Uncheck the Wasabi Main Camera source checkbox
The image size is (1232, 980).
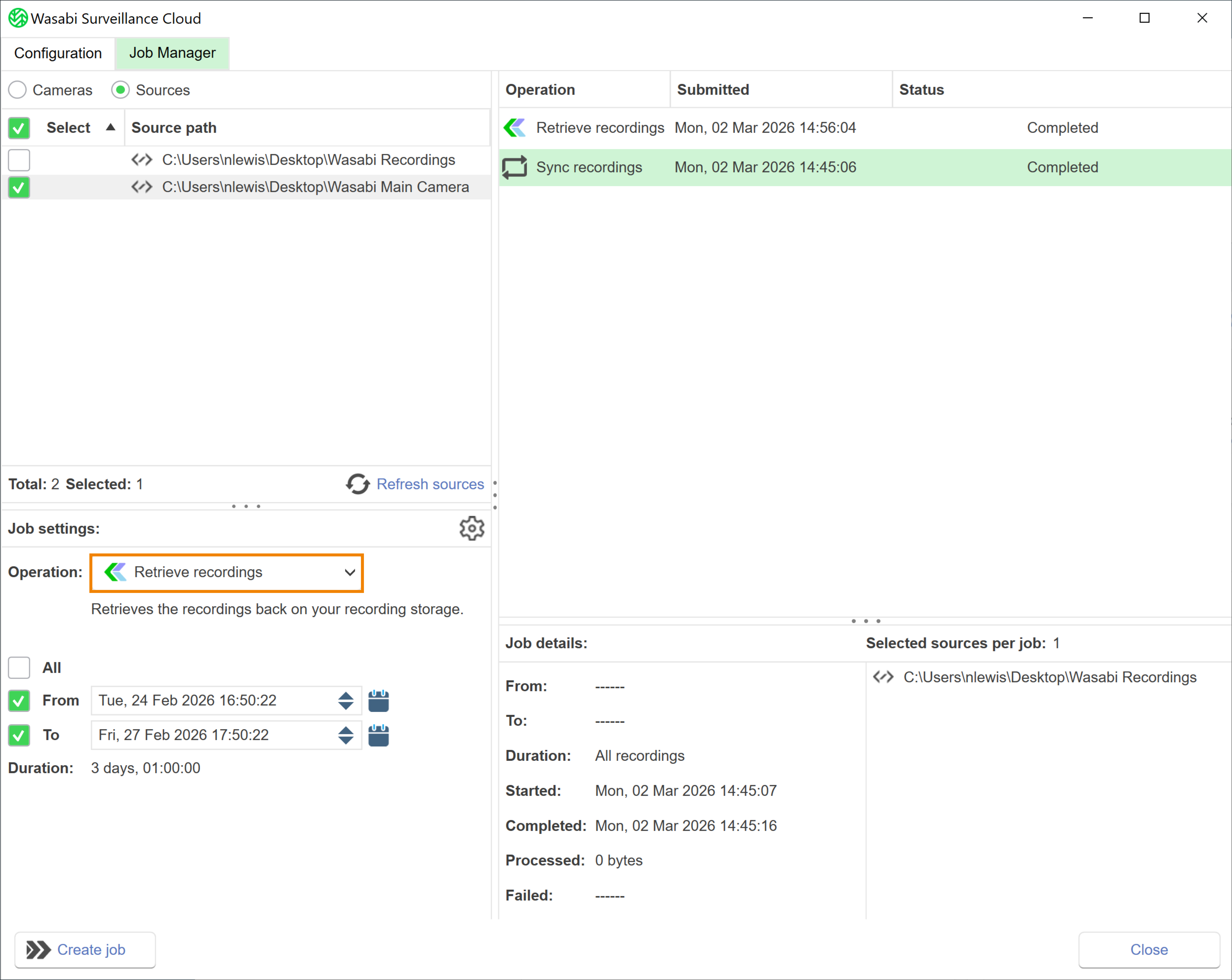coord(19,187)
